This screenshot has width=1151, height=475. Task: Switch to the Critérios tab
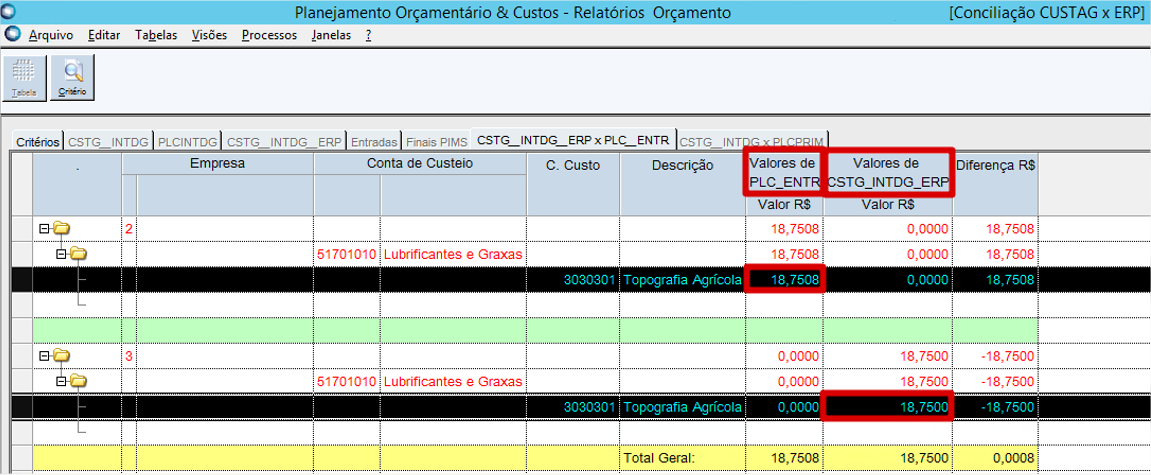click(x=37, y=140)
